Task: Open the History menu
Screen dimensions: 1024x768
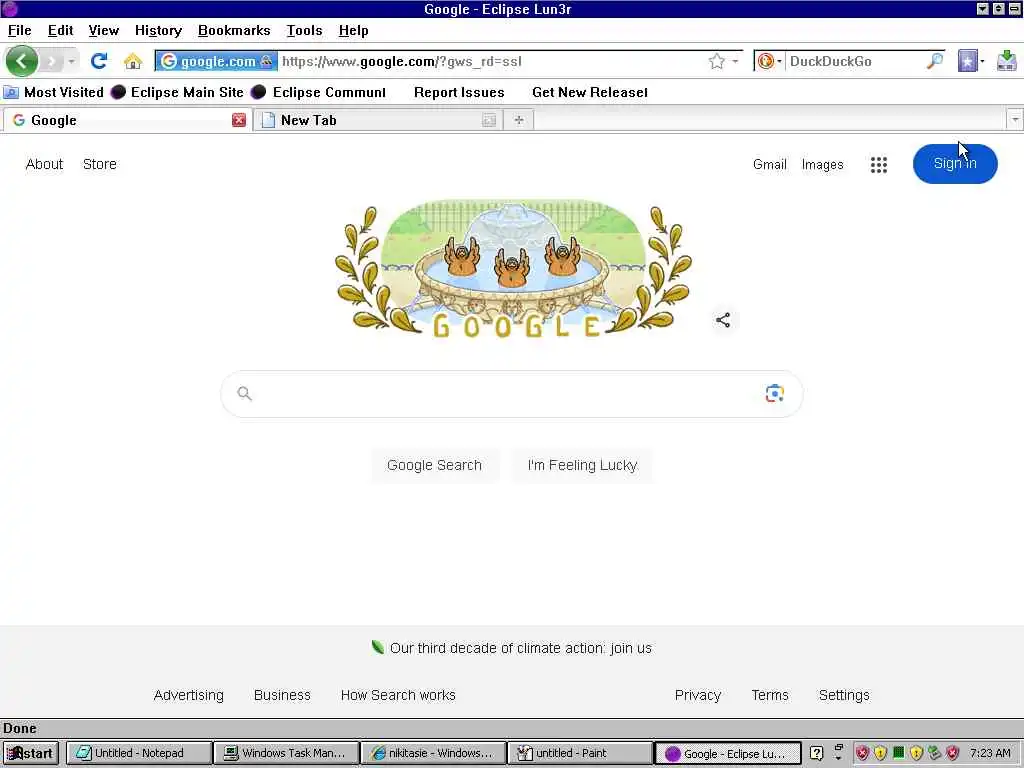Action: (x=159, y=31)
